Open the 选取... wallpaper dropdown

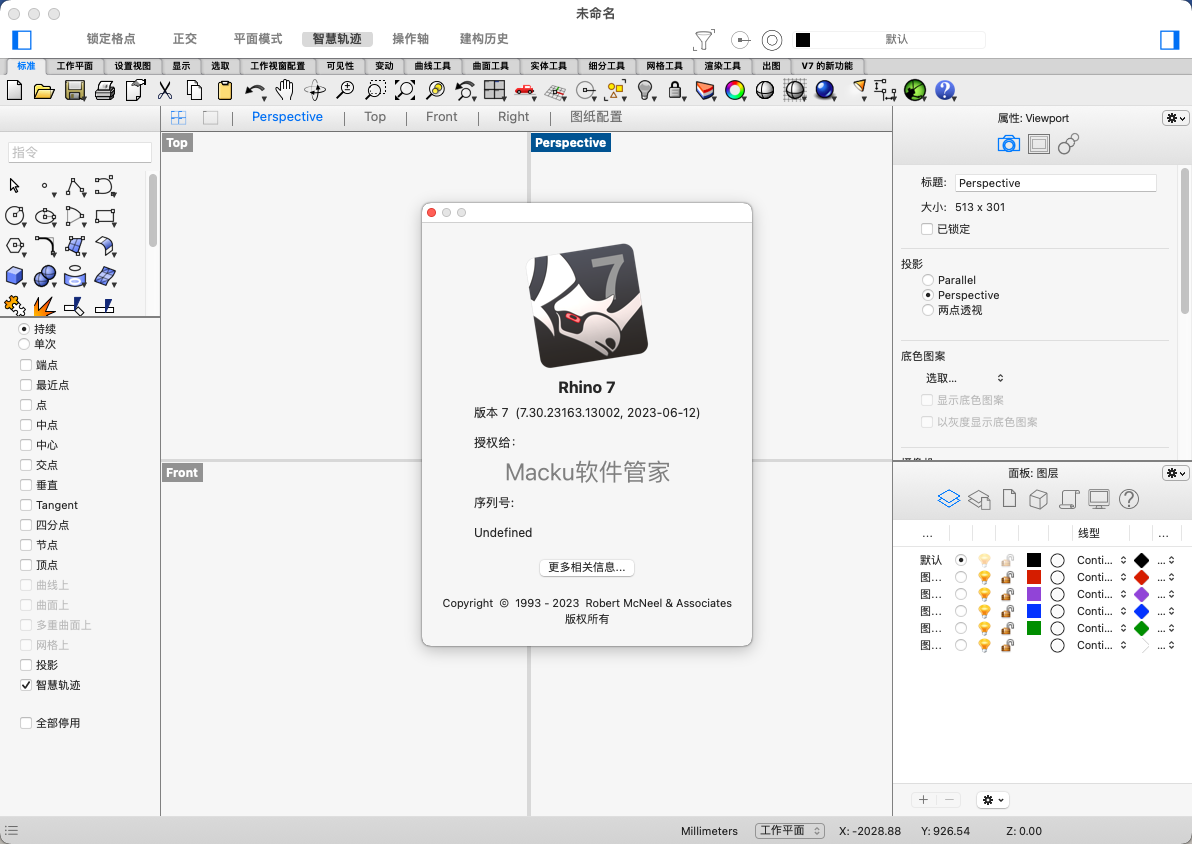click(964, 378)
